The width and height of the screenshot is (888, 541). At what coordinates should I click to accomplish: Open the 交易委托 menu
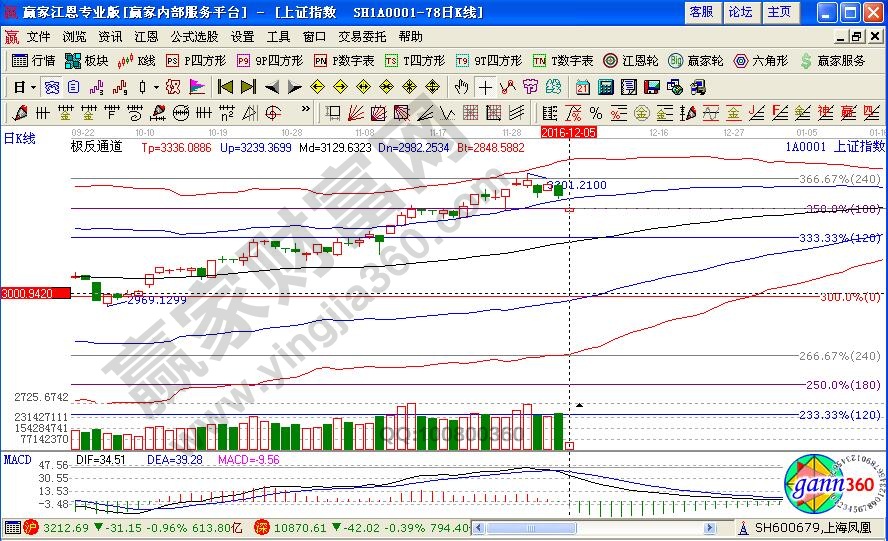coord(362,36)
